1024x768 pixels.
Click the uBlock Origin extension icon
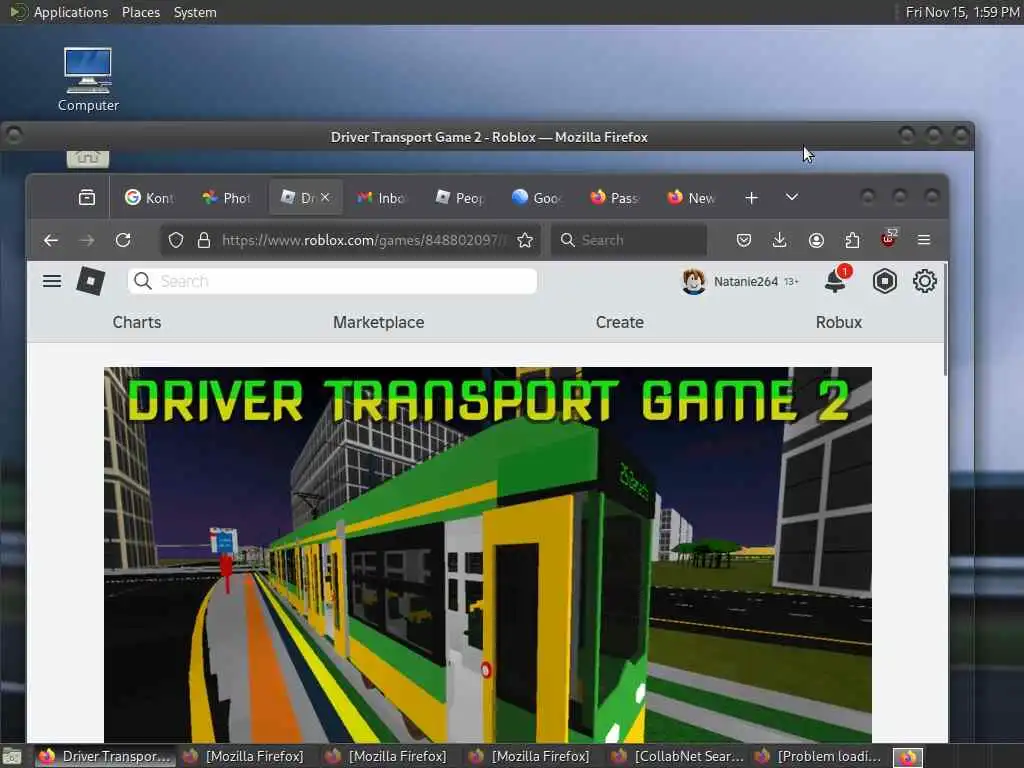[889, 238]
